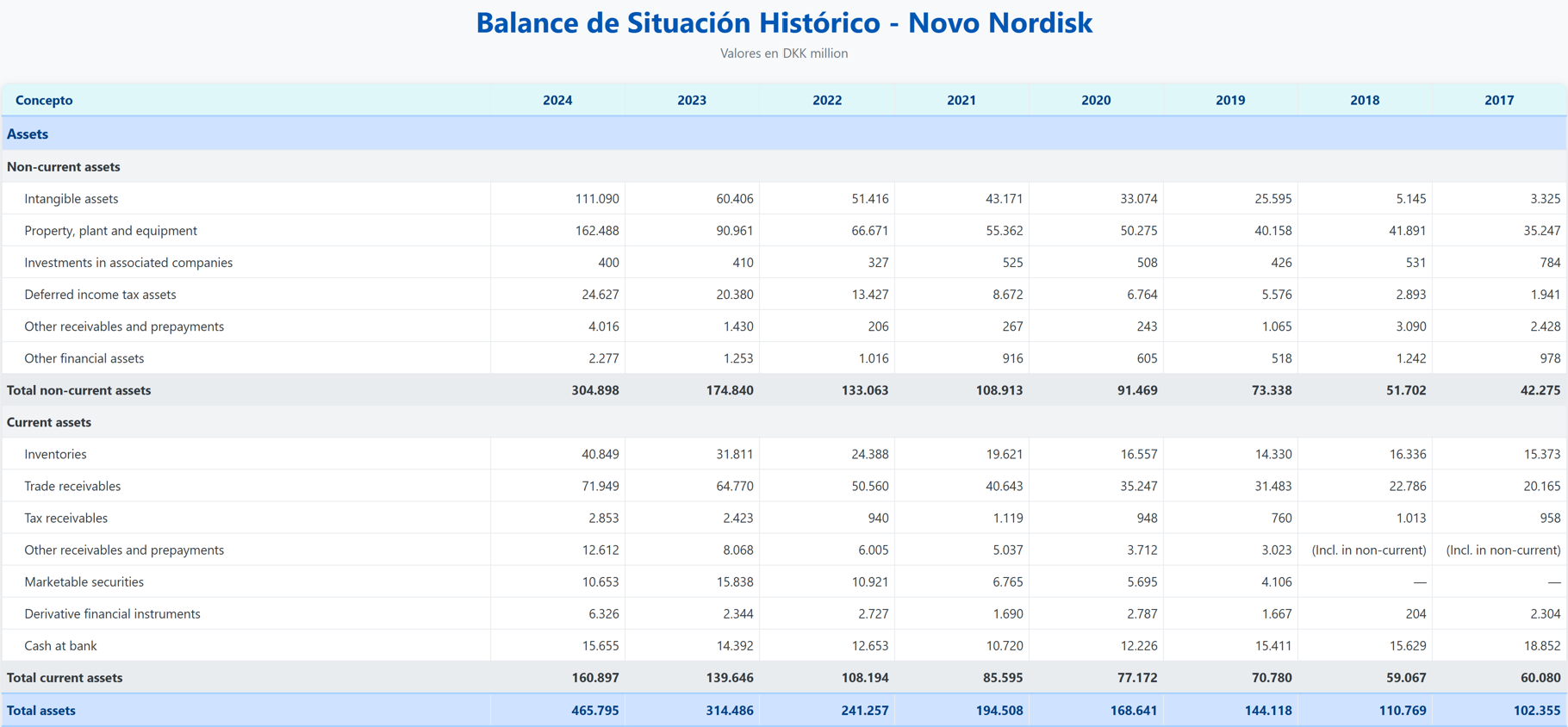Select 2018 '(Incl. in non-current)' cell
The width and height of the screenshot is (1568, 727).
click(x=1369, y=550)
